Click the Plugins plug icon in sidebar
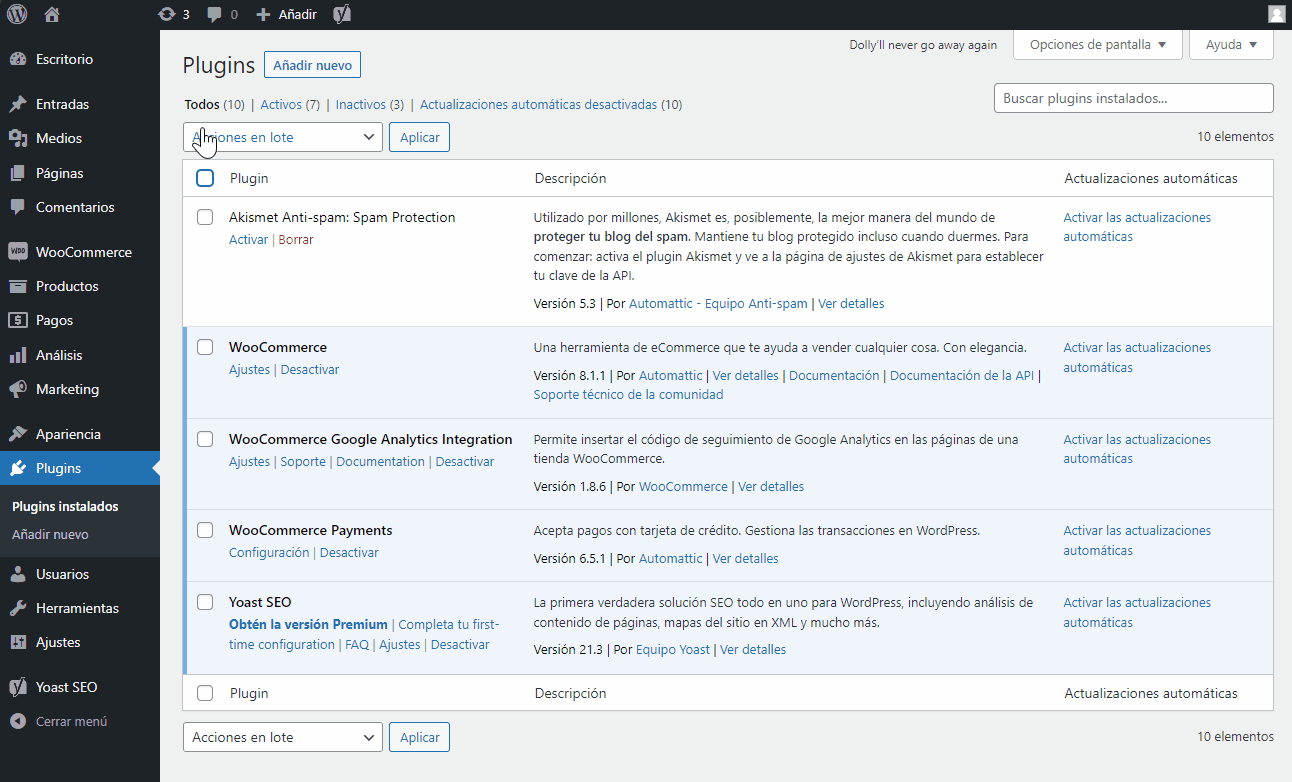This screenshot has width=1292, height=782. point(17,468)
